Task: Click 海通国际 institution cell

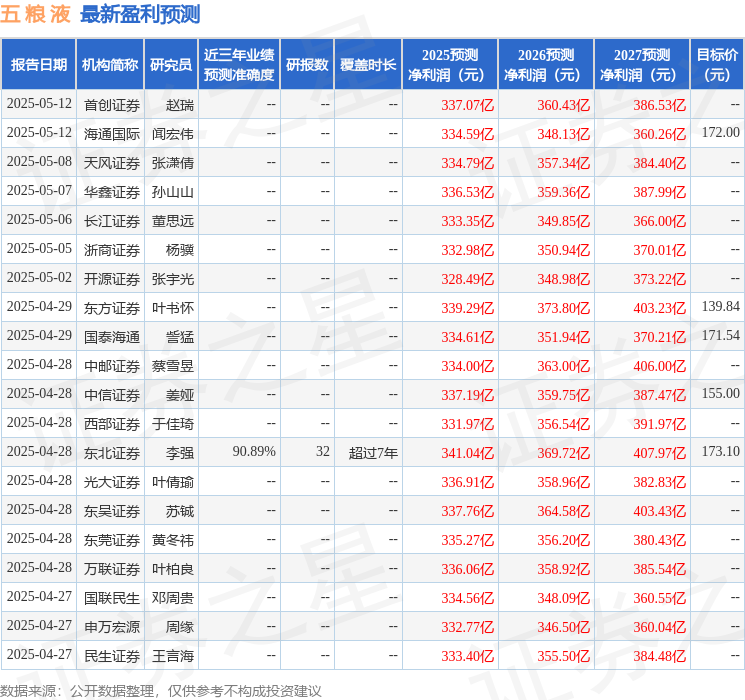Action: click(112, 134)
